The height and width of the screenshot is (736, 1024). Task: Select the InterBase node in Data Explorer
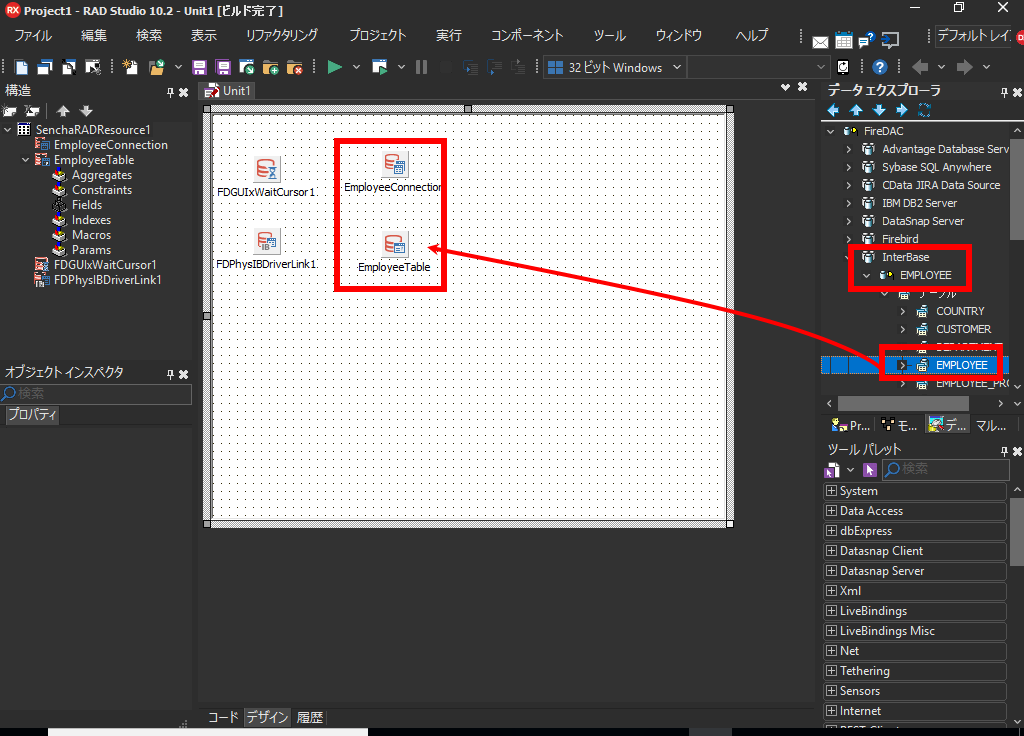905,257
